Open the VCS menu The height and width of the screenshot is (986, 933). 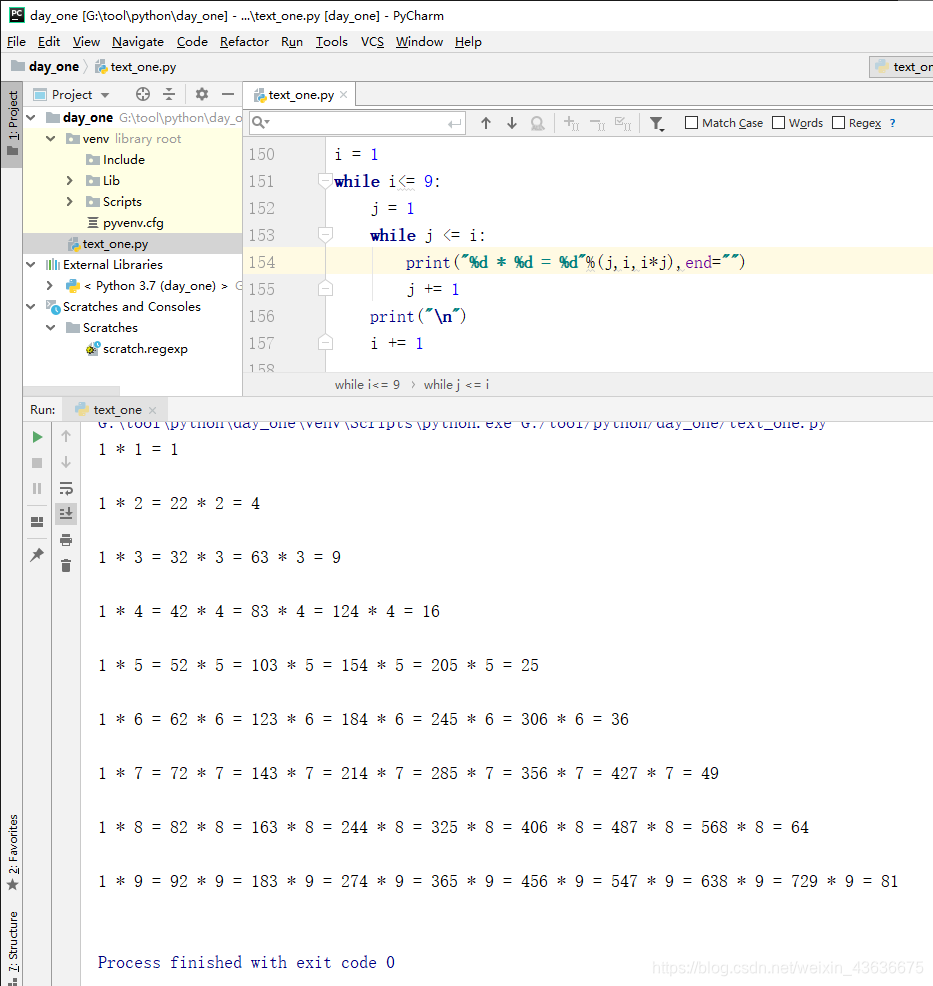click(x=372, y=42)
